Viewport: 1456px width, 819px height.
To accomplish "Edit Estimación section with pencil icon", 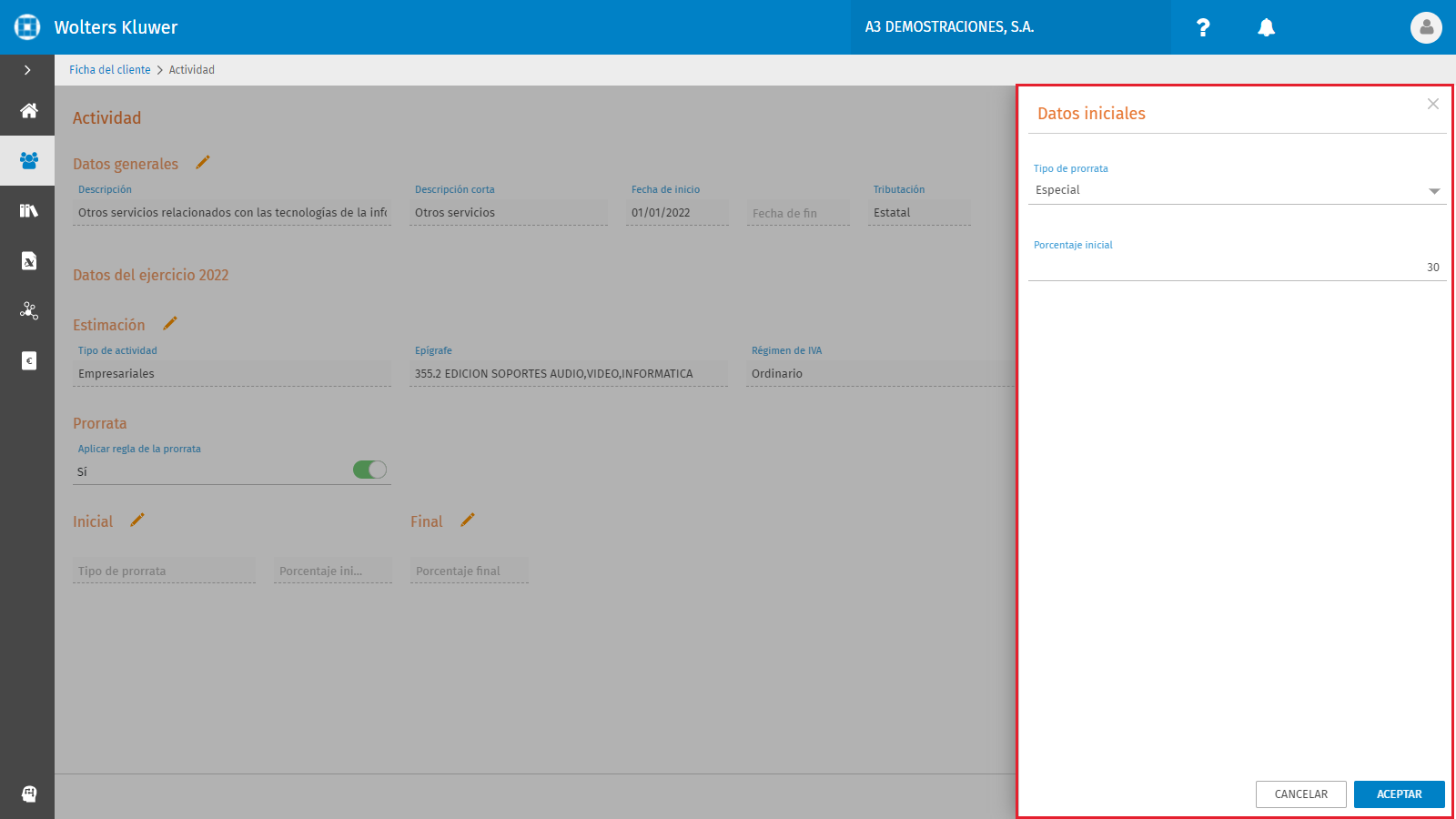I will pos(169,323).
